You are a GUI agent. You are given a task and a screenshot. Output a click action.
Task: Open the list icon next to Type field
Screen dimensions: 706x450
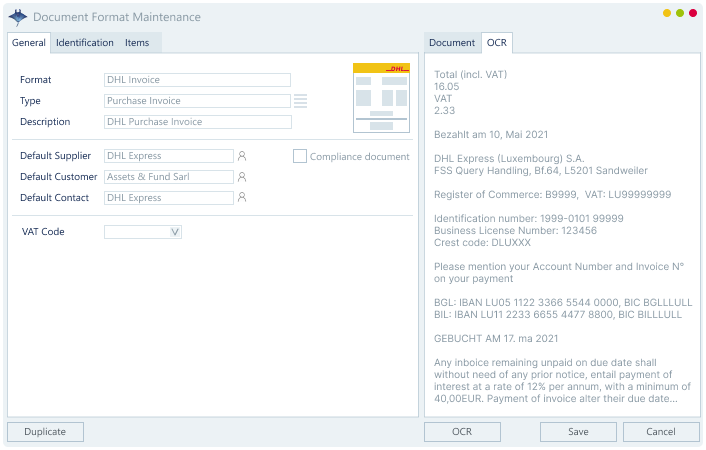coord(300,101)
